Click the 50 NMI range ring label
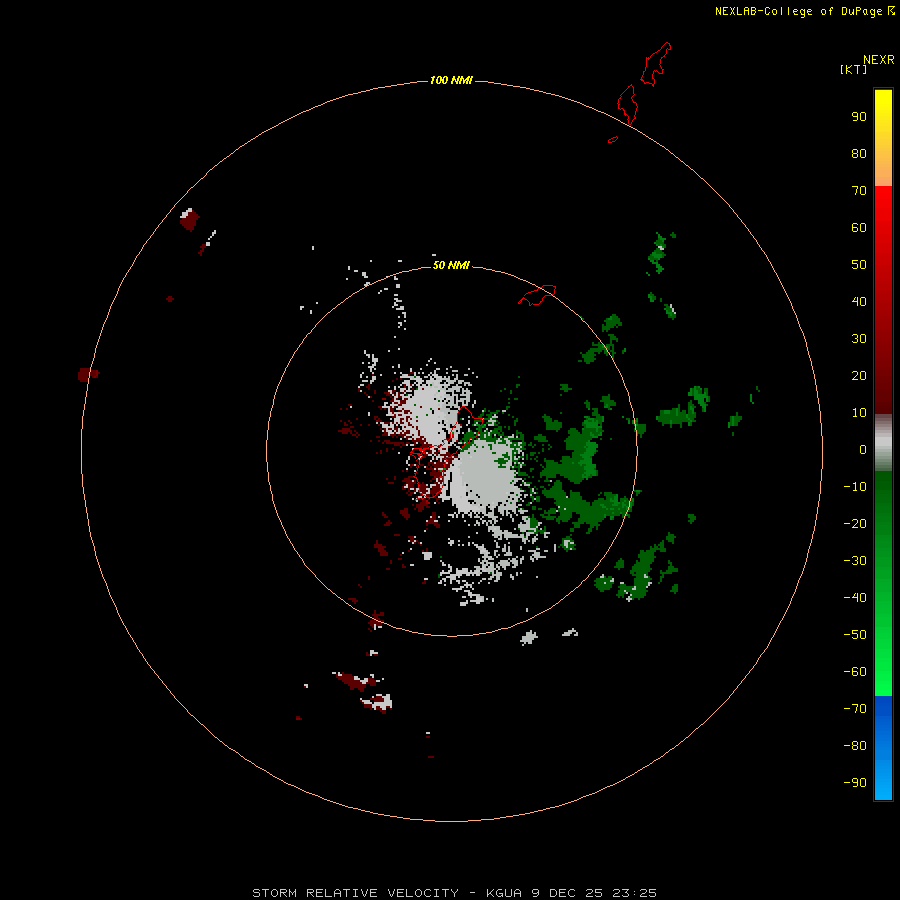This screenshot has height=900, width=900. pyautogui.click(x=451, y=265)
